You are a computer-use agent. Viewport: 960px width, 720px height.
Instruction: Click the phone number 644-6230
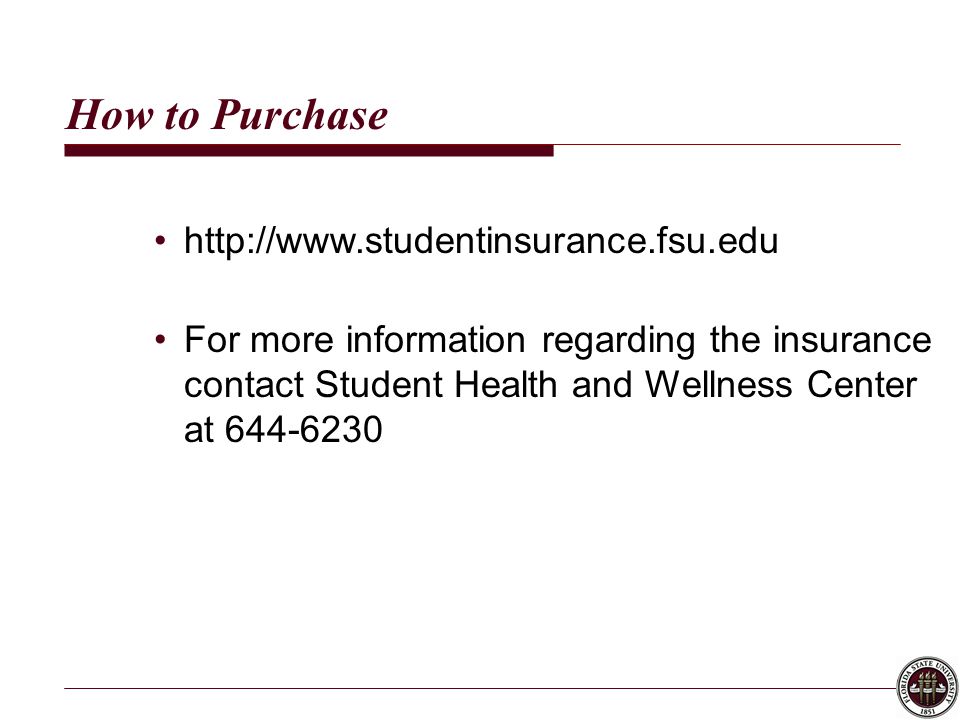pyautogui.click(x=304, y=429)
